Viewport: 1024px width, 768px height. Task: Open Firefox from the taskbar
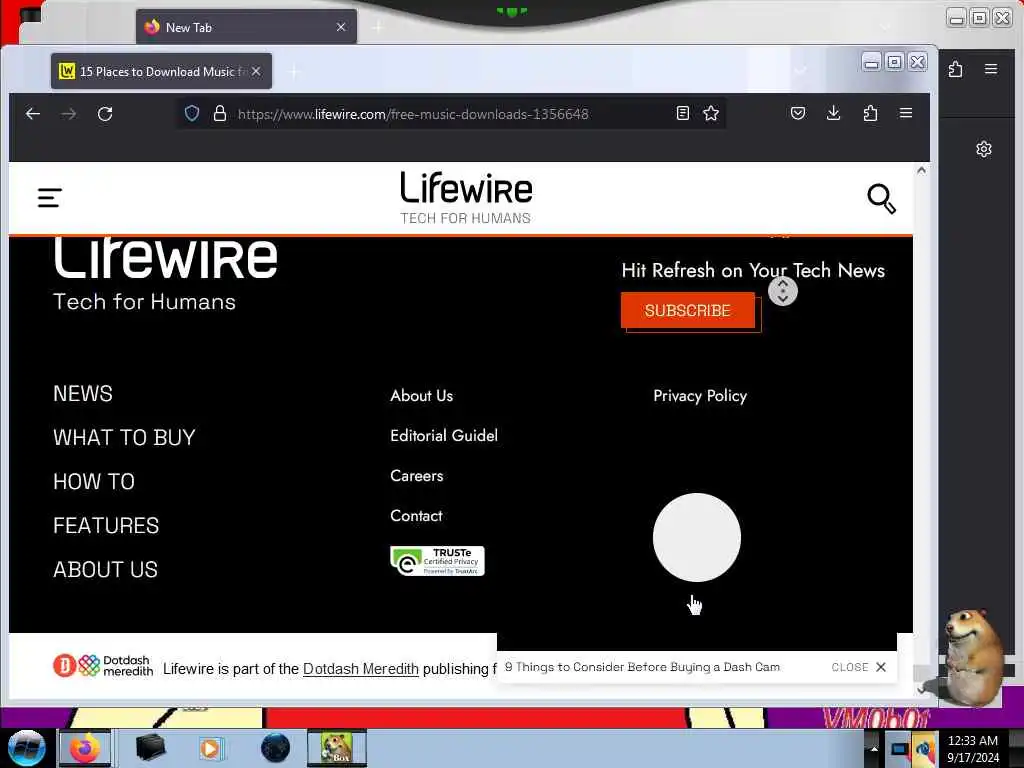[x=85, y=748]
